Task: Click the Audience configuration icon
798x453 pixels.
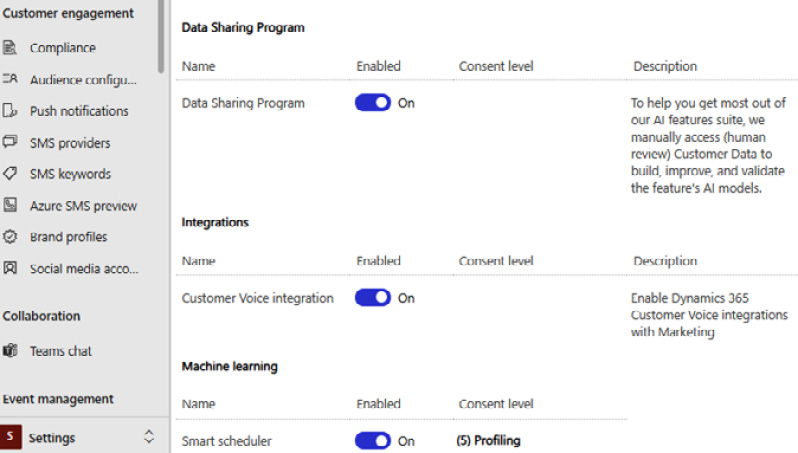Action: [x=10, y=79]
